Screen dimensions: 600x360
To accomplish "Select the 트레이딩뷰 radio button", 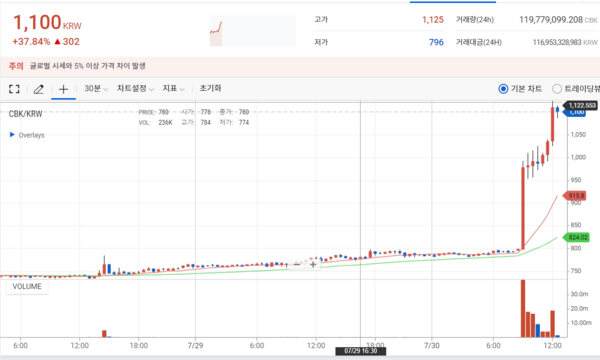I will coord(557,89).
